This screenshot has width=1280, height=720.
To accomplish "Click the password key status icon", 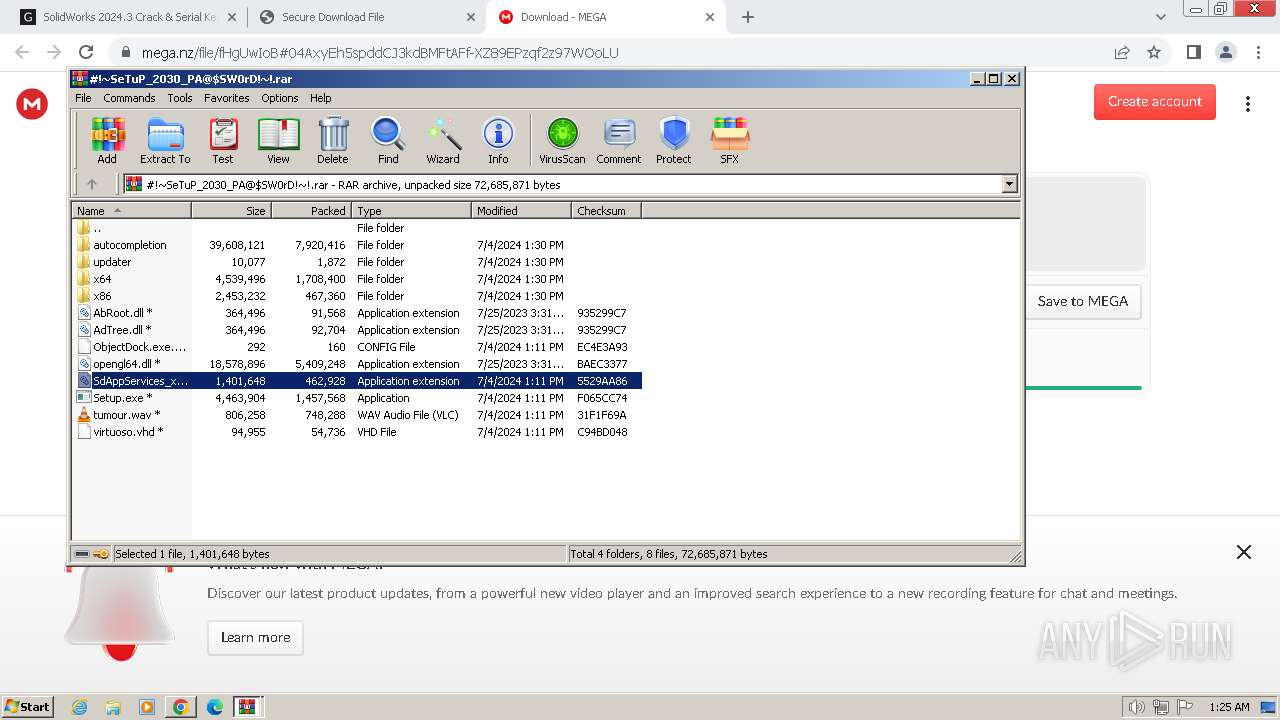I will pos(101,554).
